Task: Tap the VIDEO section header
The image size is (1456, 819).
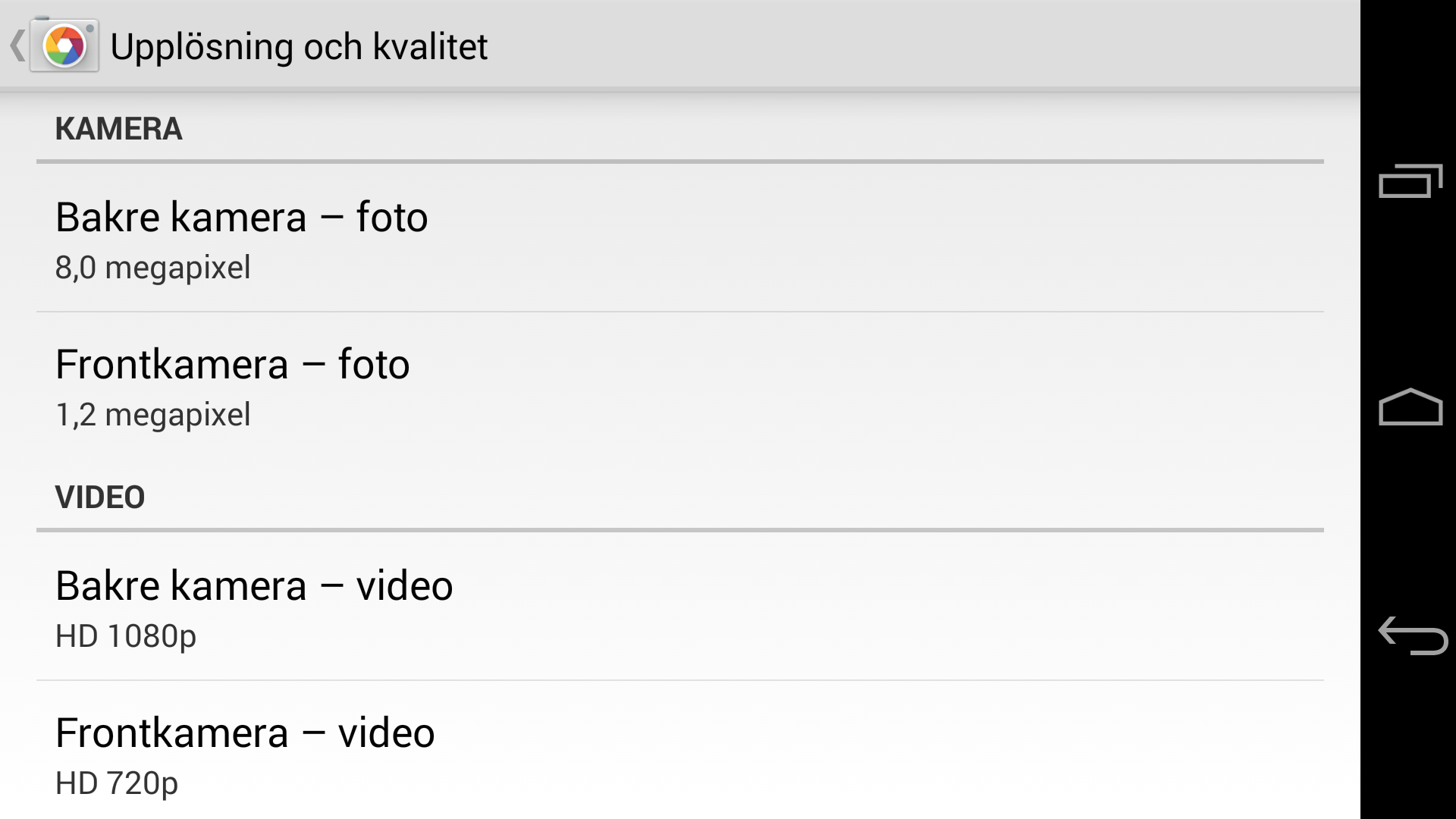Action: coord(100,497)
